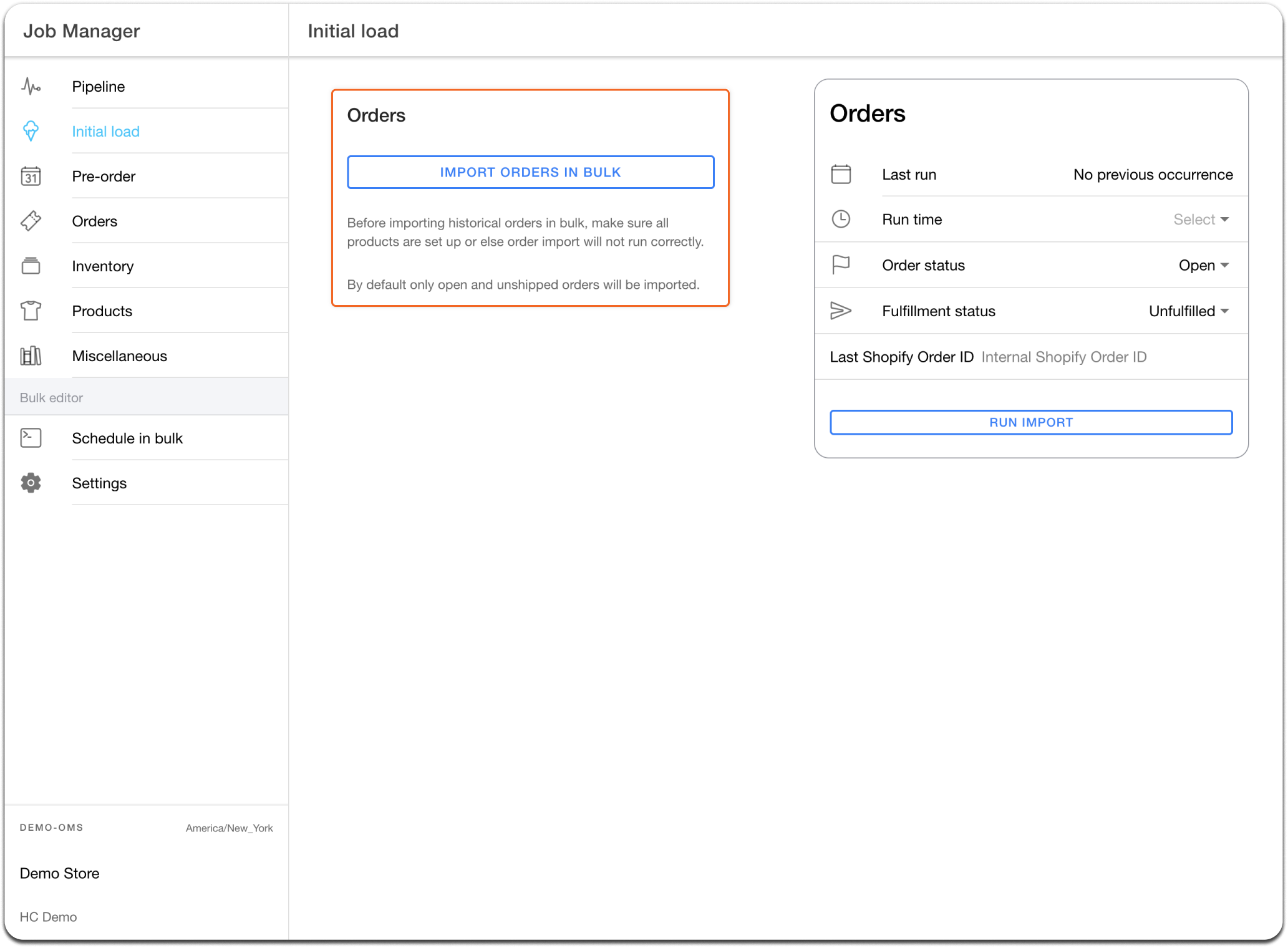The width and height of the screenshot is (1288, 948).
Task: Click the Inventory box icon
Action: tap(31, 266)
